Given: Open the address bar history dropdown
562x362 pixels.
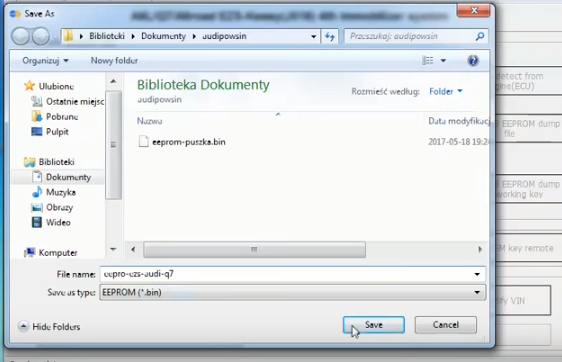Looking at the screenshot, I should (314, 36).
